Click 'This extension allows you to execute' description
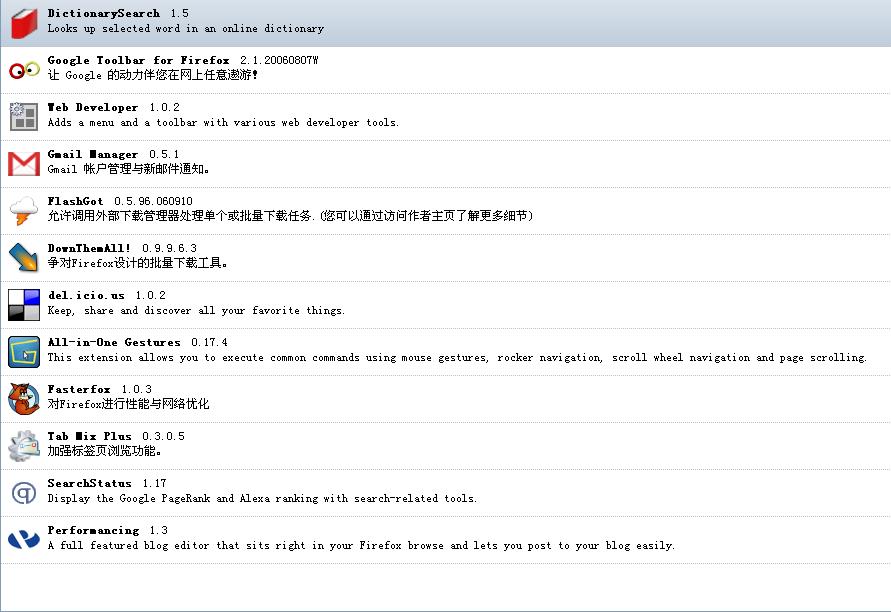Viewport: 891px width, 612px height. (x=457, y=357)
